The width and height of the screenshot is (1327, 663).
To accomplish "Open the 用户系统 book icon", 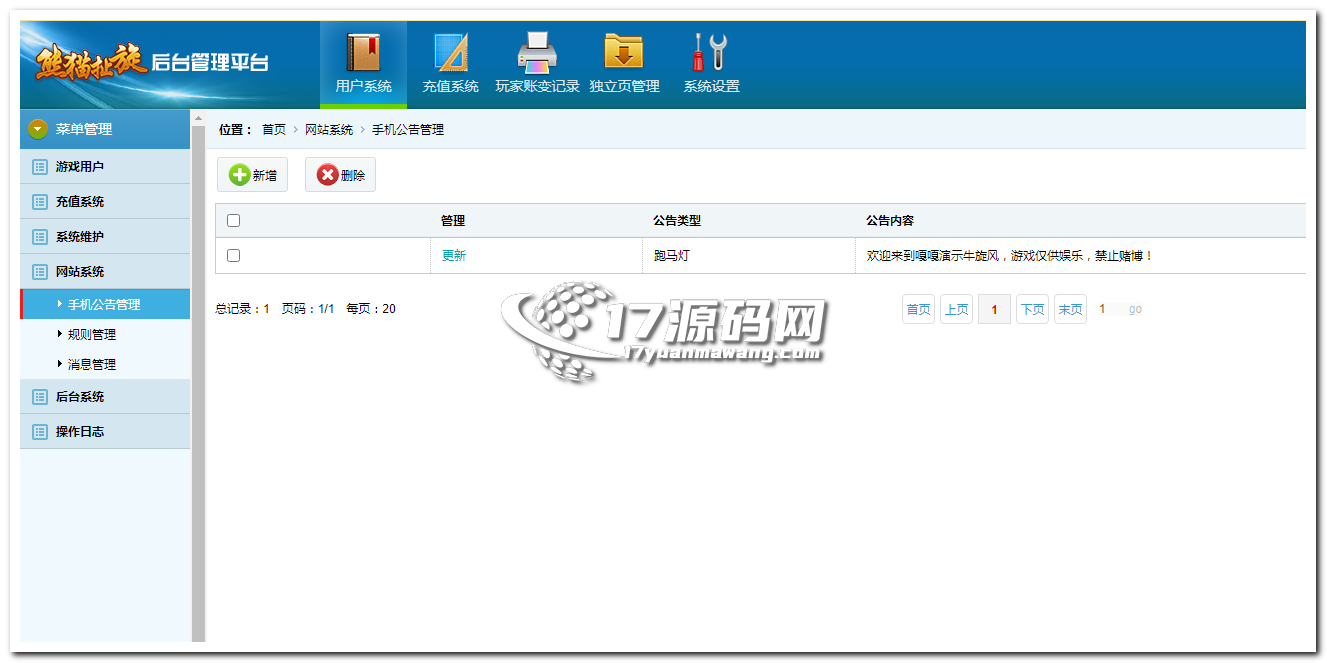I will [x=363, y=52].
